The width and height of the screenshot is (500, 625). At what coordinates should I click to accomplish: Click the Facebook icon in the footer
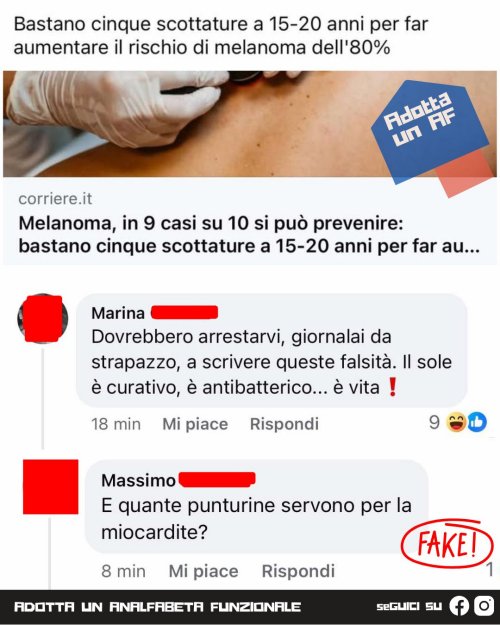(x=459, y=606)
